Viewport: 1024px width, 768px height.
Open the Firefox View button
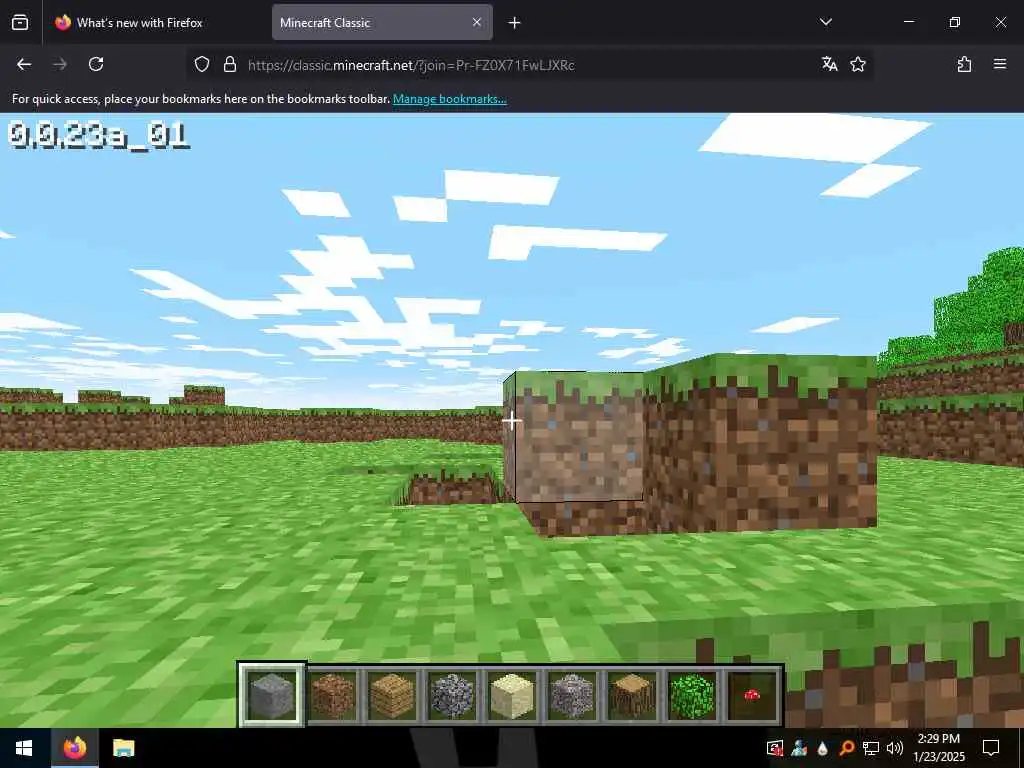(x=20, y=22)
